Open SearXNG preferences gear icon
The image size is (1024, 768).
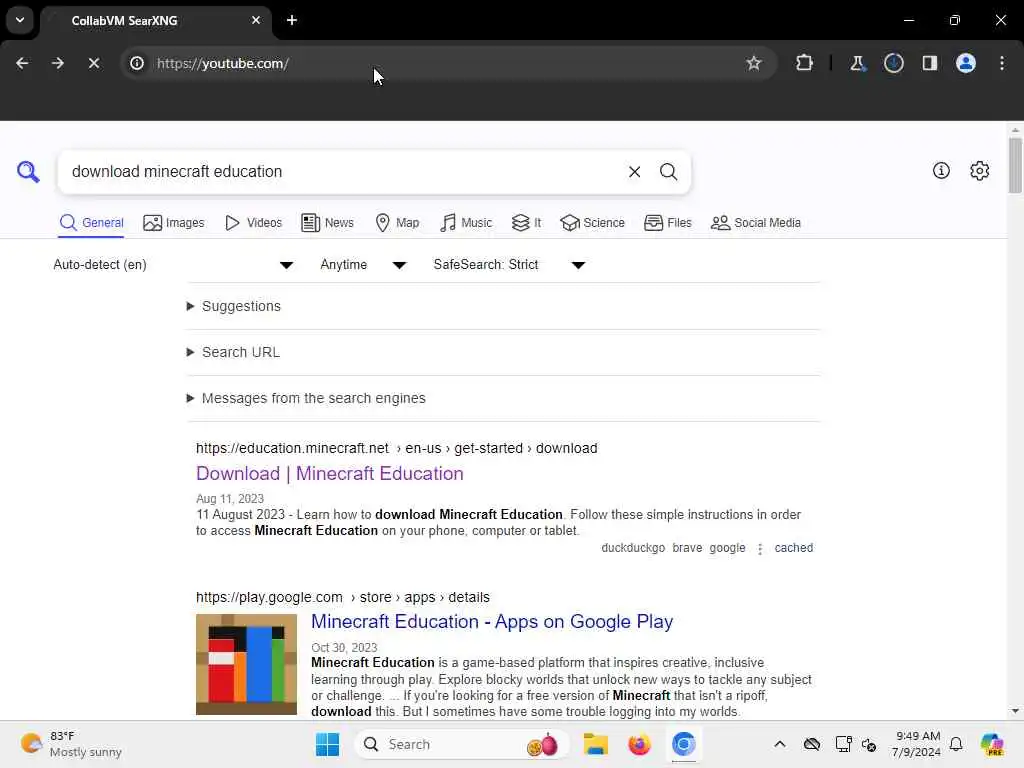(x=979, y=170)
